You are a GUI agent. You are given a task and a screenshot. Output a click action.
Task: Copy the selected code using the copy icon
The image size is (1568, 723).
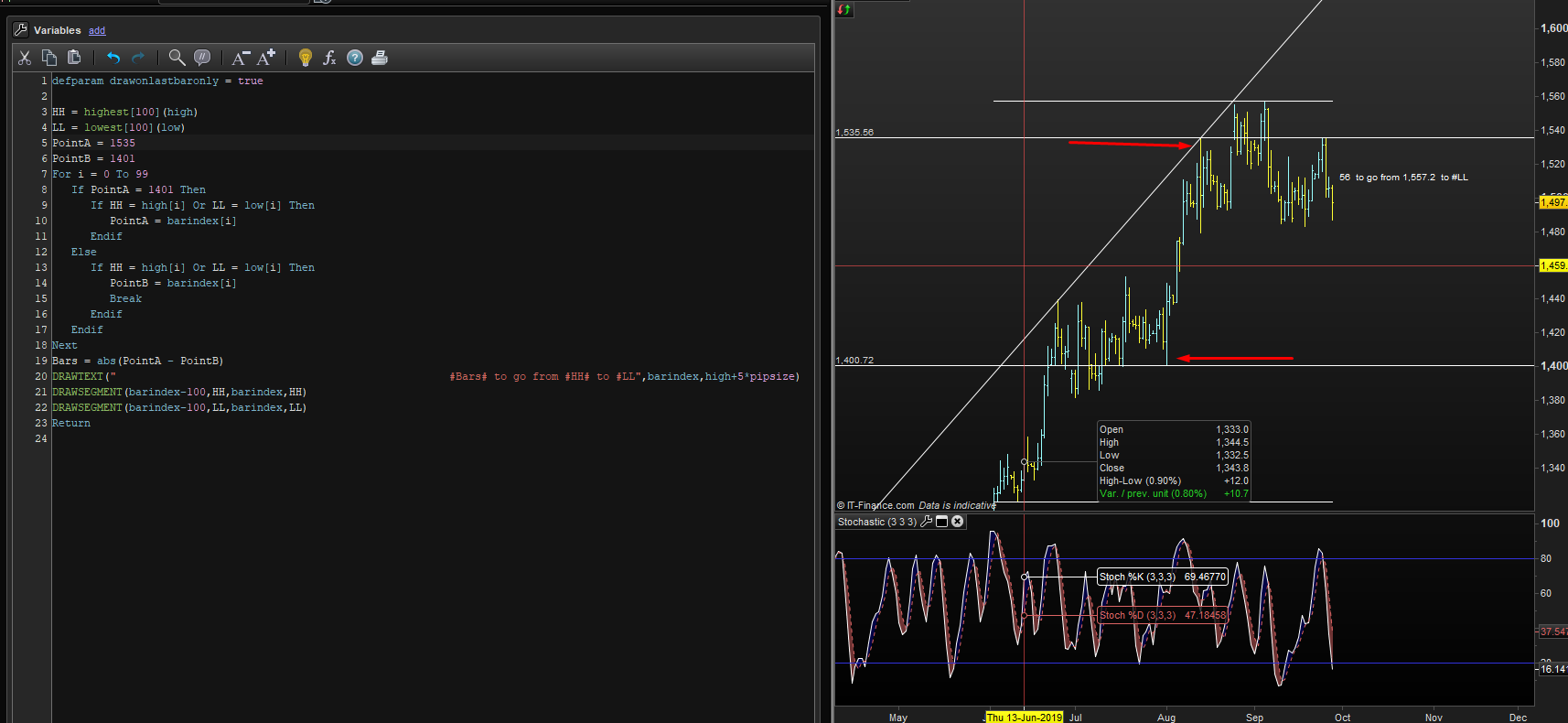(x=49, y=58)
